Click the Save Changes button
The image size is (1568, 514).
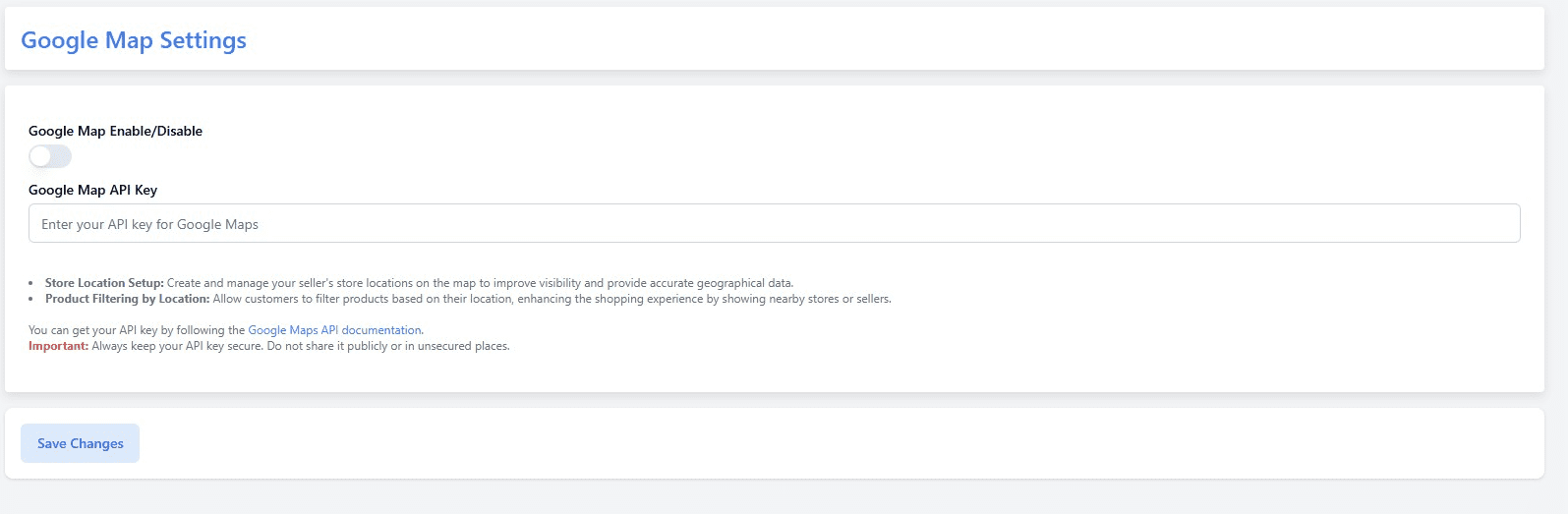click(80, 443)
